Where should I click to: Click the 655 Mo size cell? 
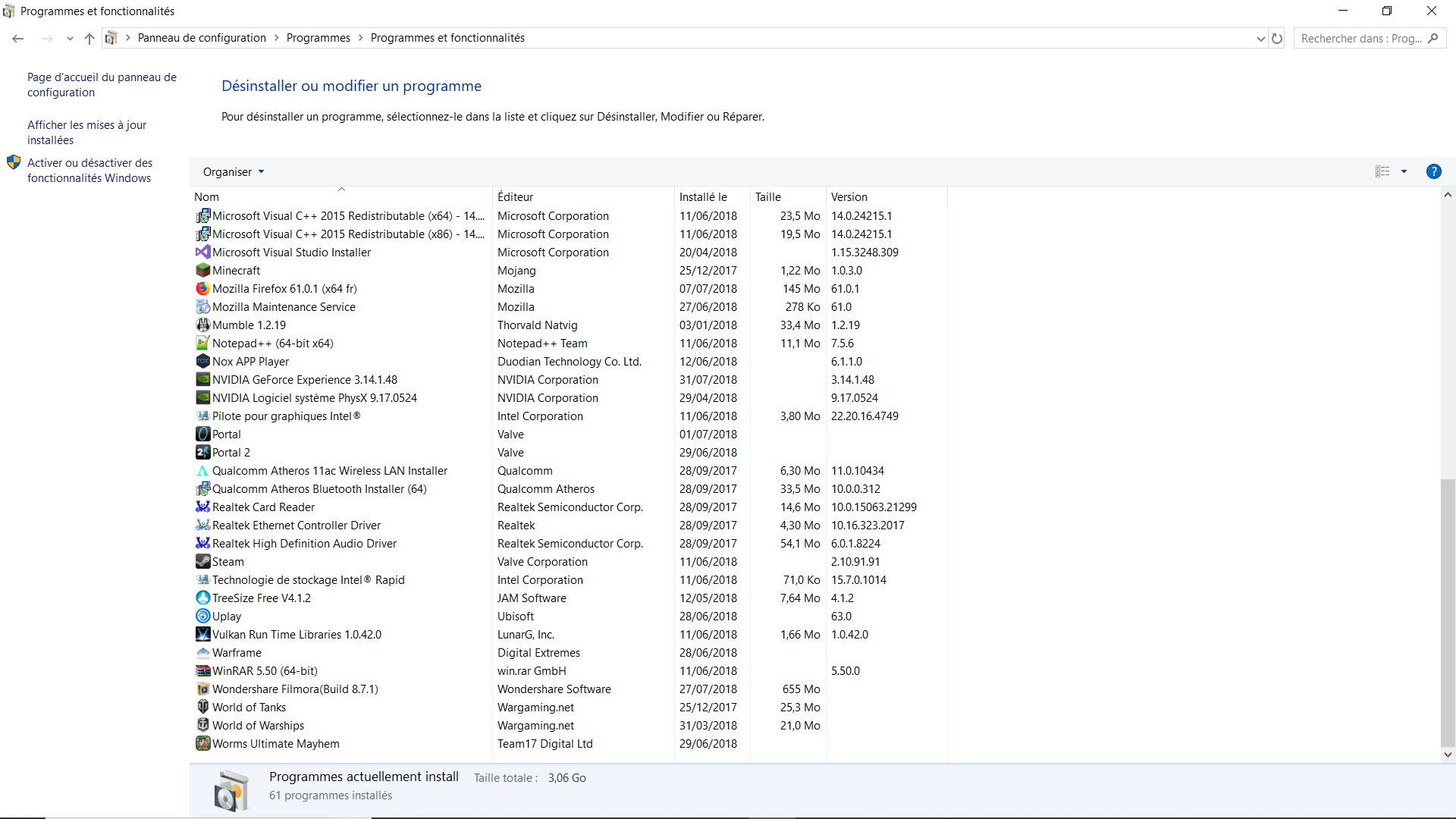coord(801,689)
